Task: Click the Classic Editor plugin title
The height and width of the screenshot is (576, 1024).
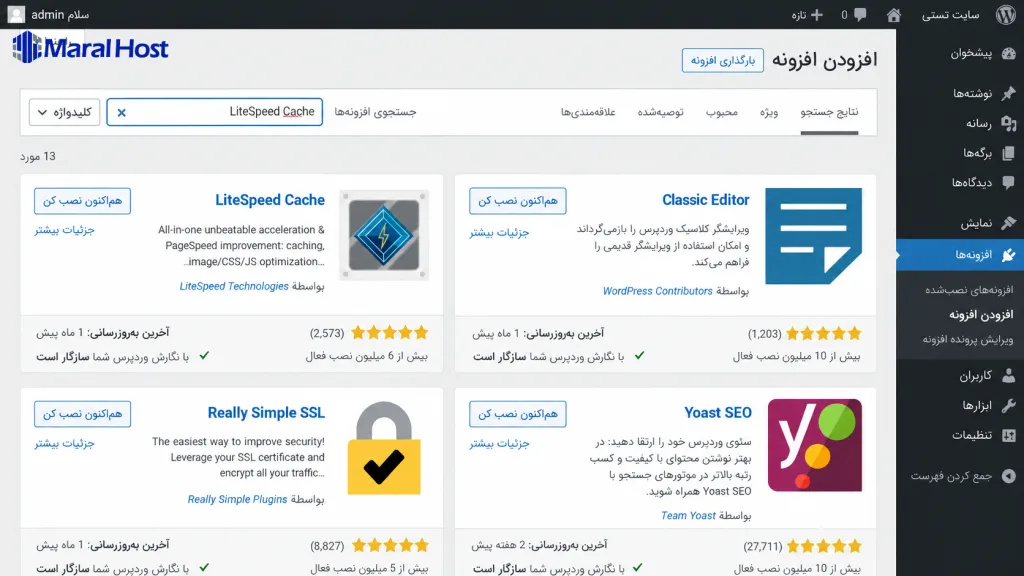Action: click(705, 200)
